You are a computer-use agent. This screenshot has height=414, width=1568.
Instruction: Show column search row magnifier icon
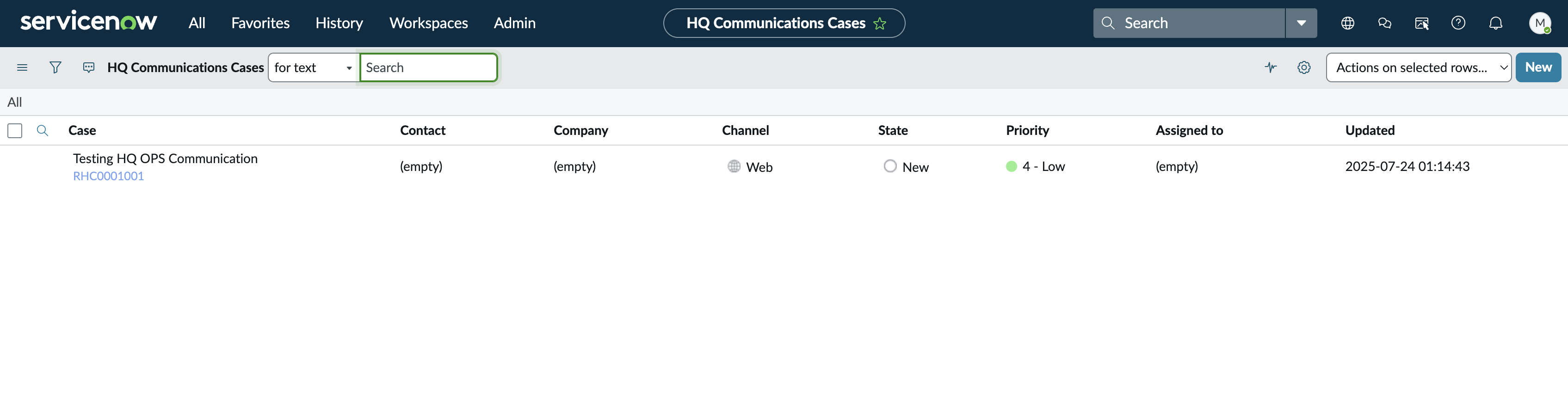coord(43,131)
